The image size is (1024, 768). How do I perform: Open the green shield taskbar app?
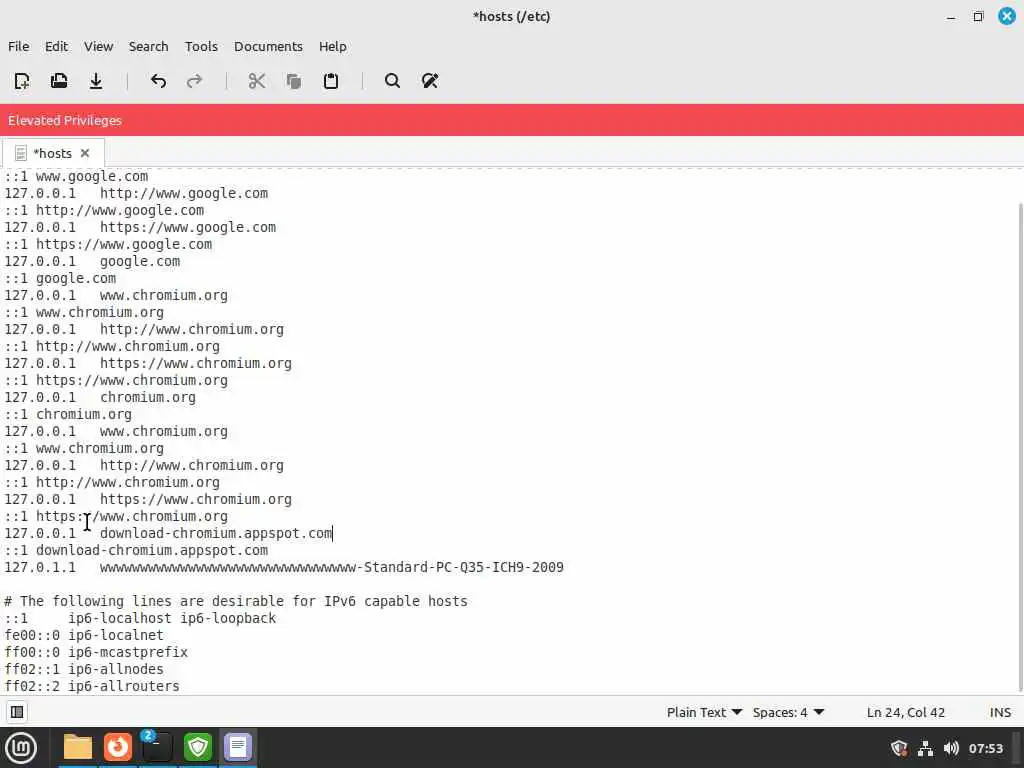(198, 748)
